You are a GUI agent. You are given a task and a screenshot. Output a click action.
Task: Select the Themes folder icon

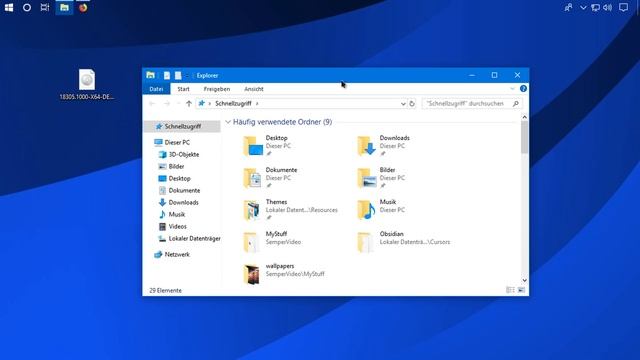coord(252,210)
